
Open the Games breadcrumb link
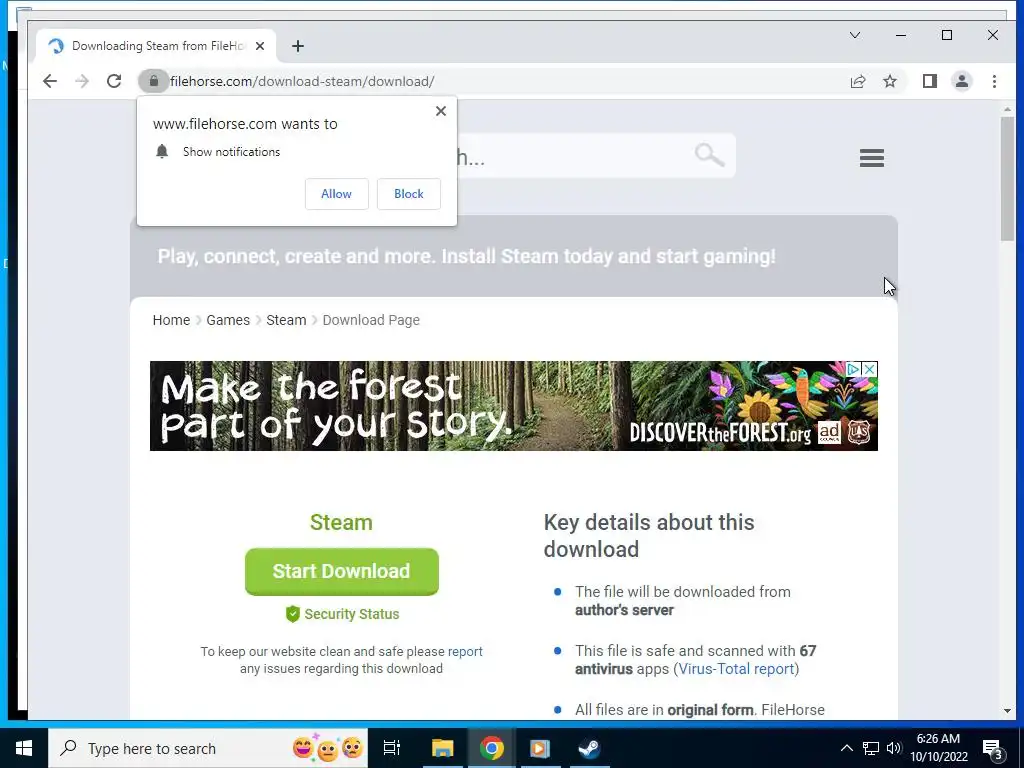tap(228, 320)
